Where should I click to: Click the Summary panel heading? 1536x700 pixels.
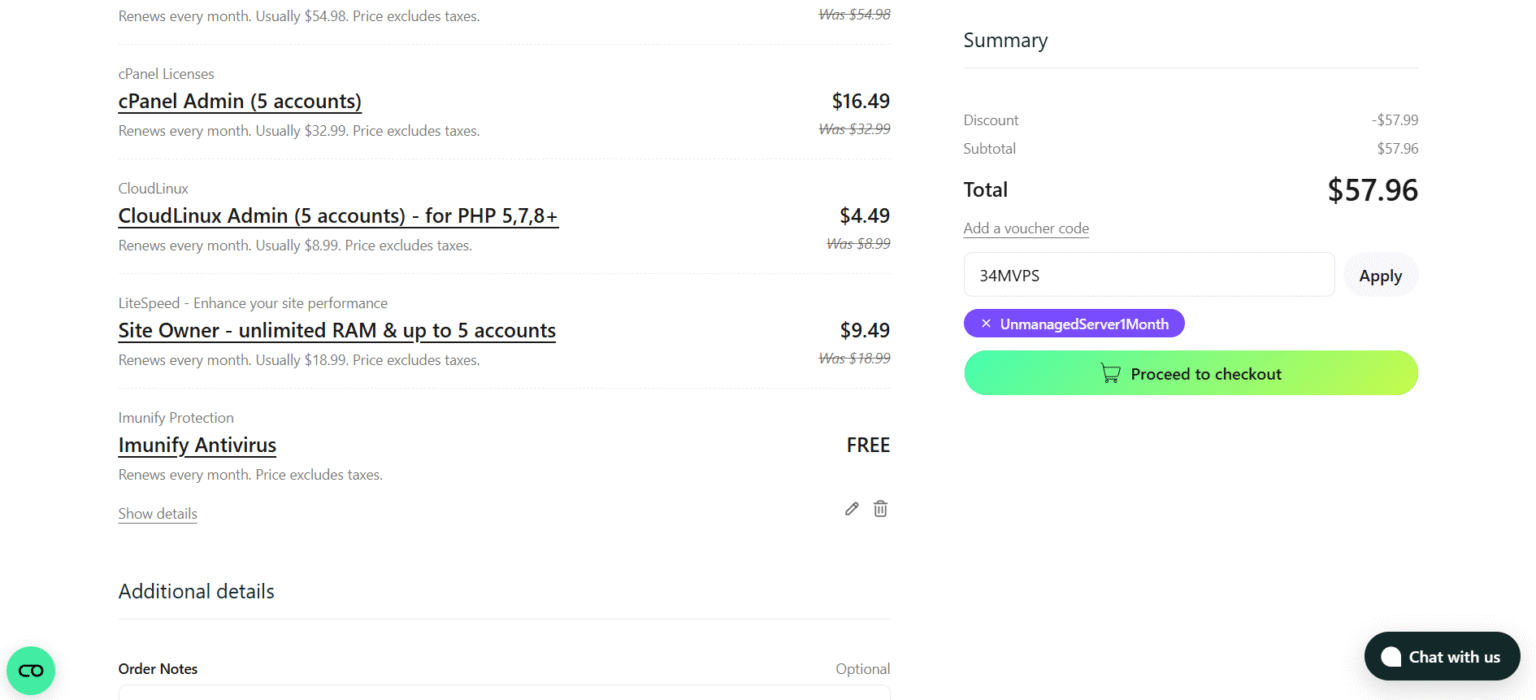pos(1005,41)
